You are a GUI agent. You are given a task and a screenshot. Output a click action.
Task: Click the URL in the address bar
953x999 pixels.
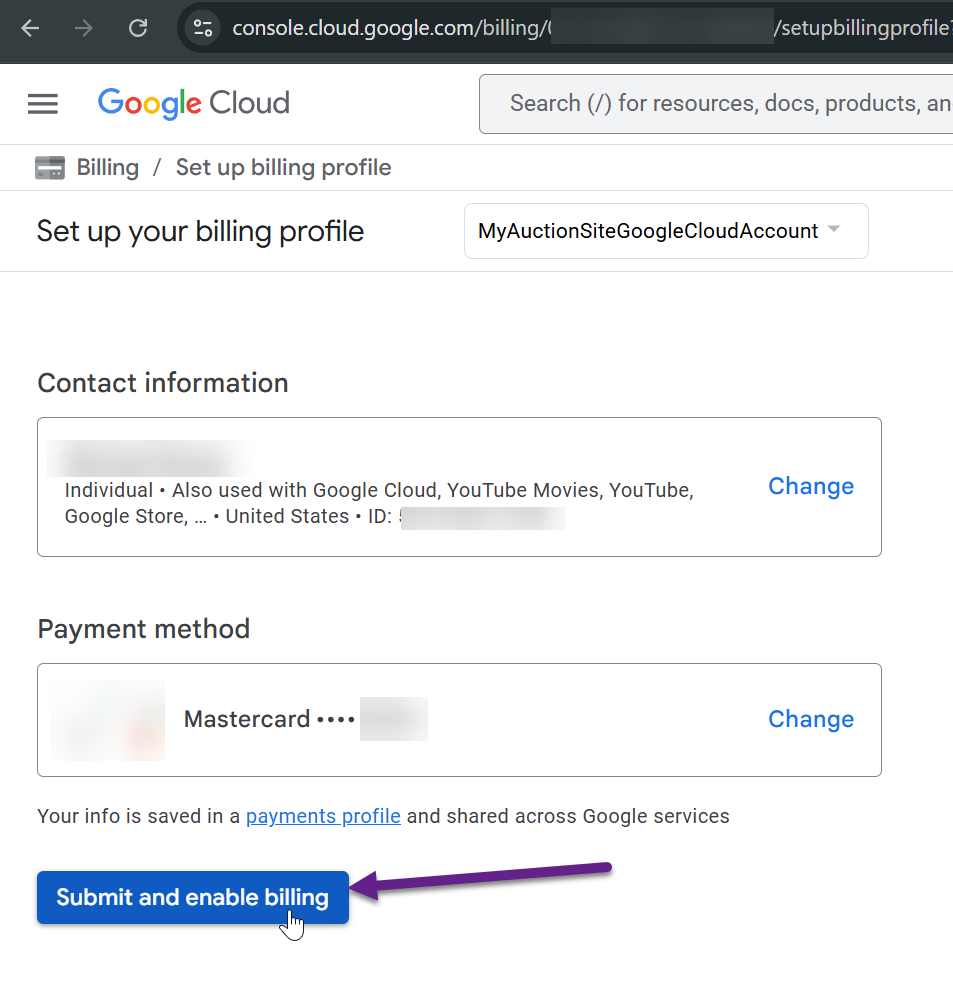tap(591, 28)
